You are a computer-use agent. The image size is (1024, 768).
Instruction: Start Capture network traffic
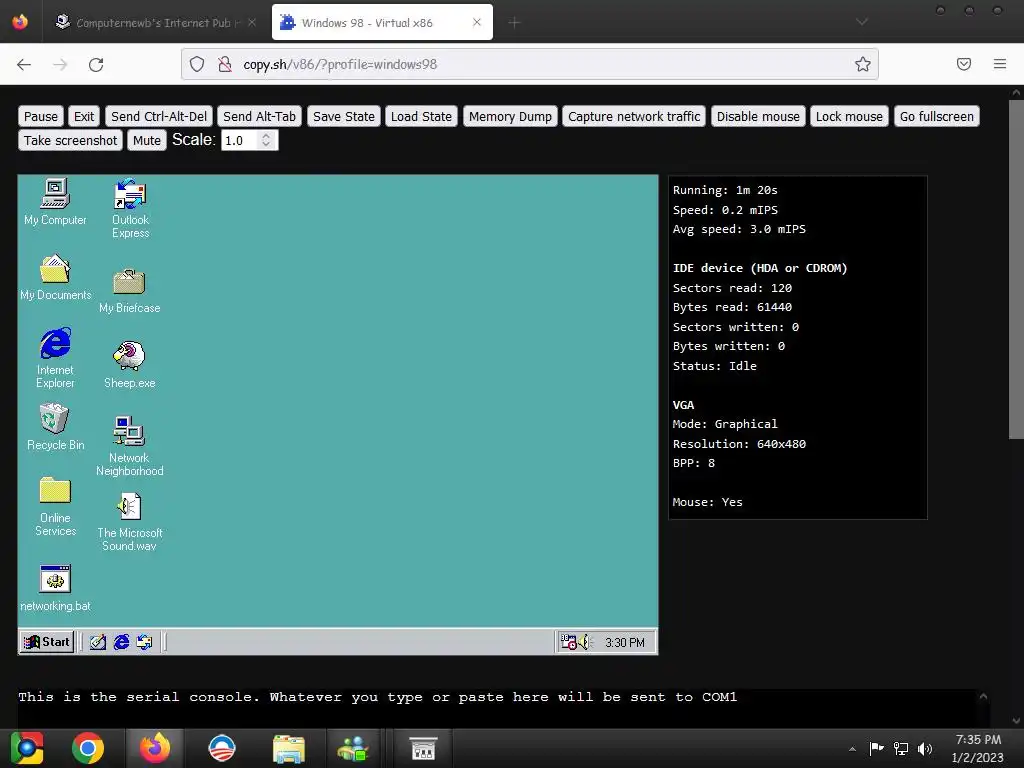[x=633, y=116]
